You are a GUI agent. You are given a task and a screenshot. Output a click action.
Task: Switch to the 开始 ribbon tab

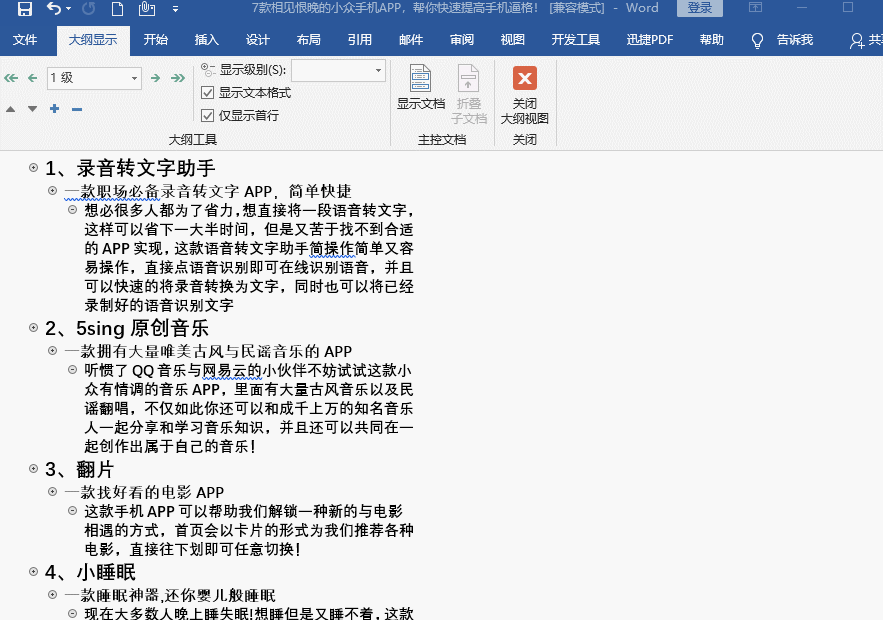click(155, 40)
